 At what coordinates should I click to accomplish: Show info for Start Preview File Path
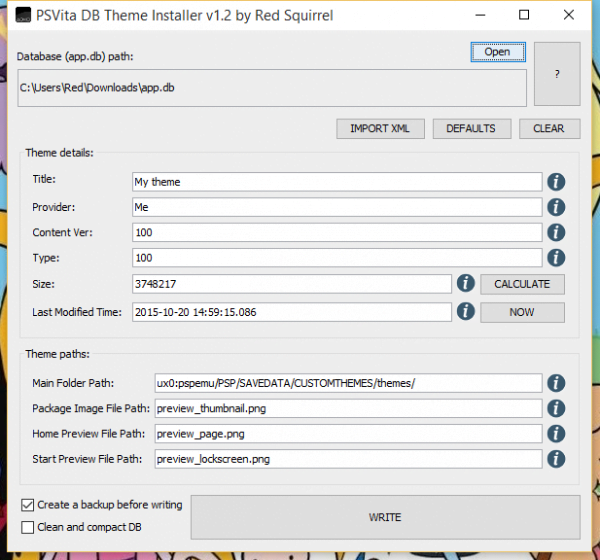click(x=556, y=459)
